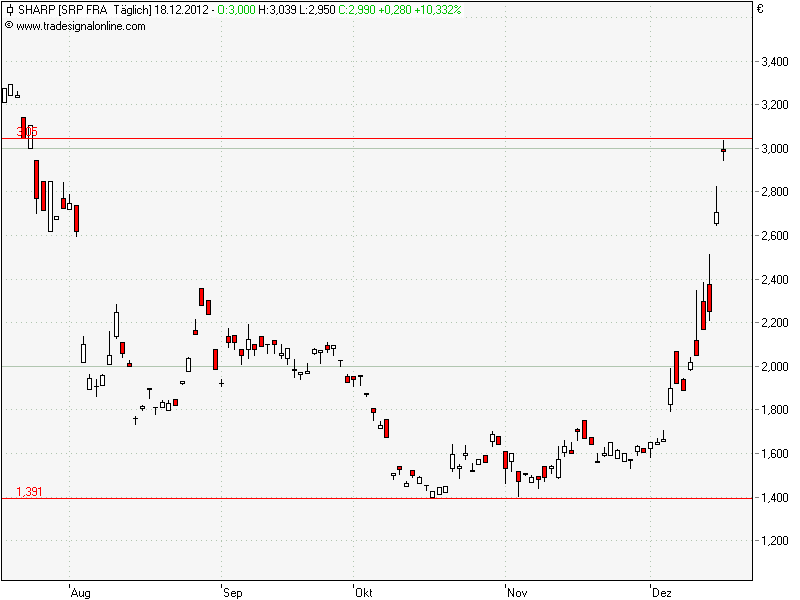Click the Aug month label
The width and height of the screenshot is (800, 600).
81,593
